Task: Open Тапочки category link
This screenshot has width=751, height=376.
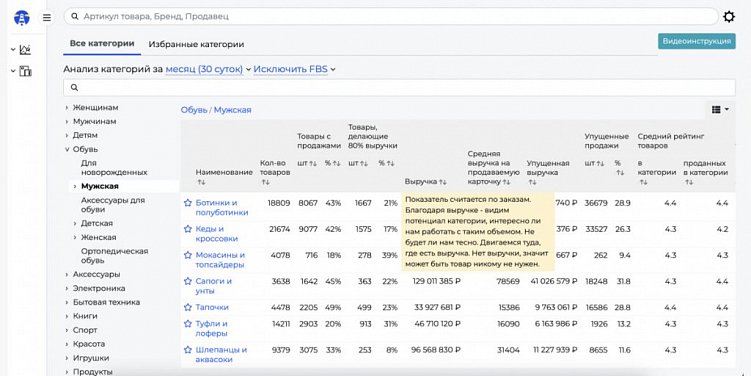Action: (212, 307)
